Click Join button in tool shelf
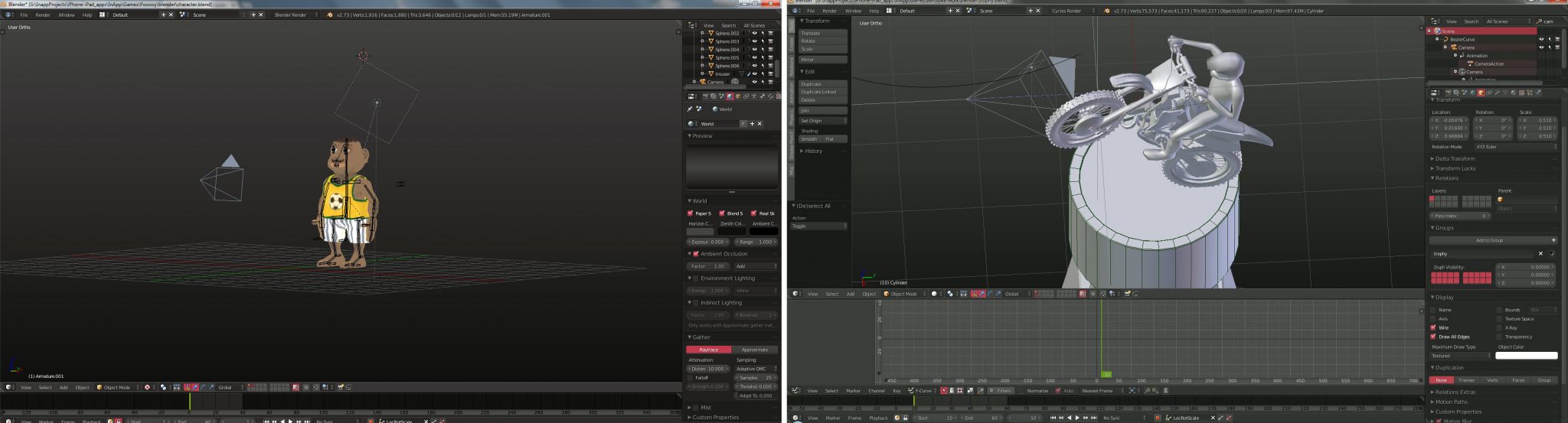Image resolution: width=1568 pixels, height=423 pixels. point(823,110)
